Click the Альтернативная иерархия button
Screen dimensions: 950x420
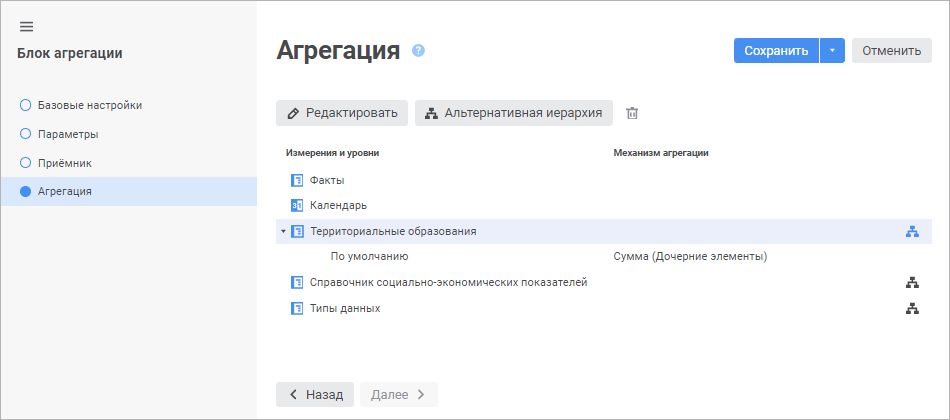pyautogui.click(x=514, y=113)
